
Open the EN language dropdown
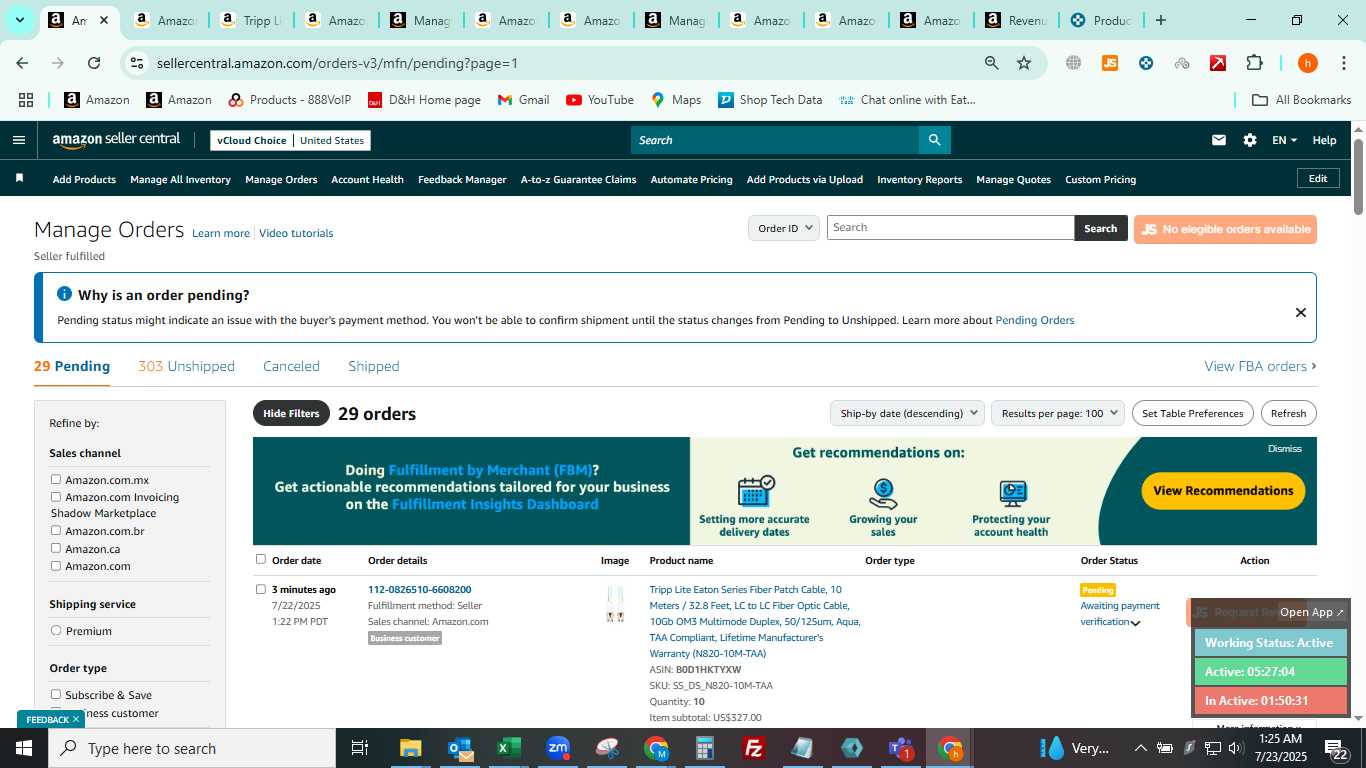coord(1284,140)
